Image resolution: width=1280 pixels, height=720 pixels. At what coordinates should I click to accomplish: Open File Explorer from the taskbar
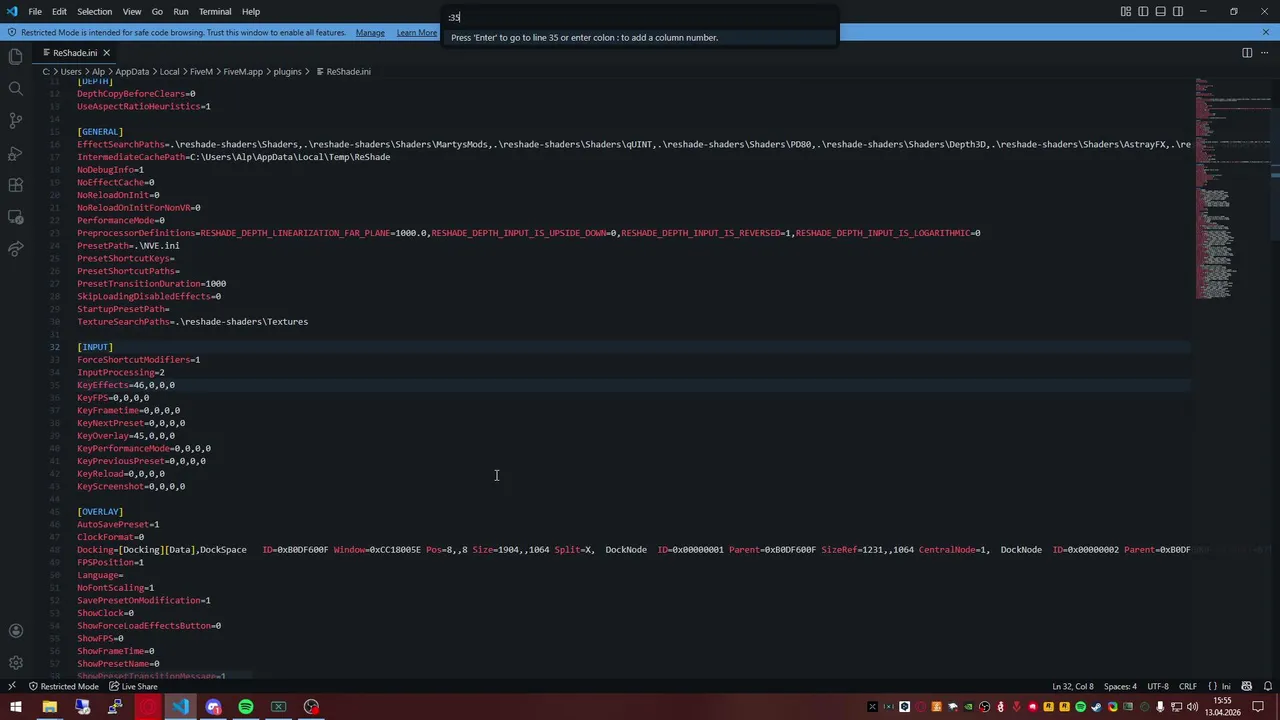[x=49, y=707]
